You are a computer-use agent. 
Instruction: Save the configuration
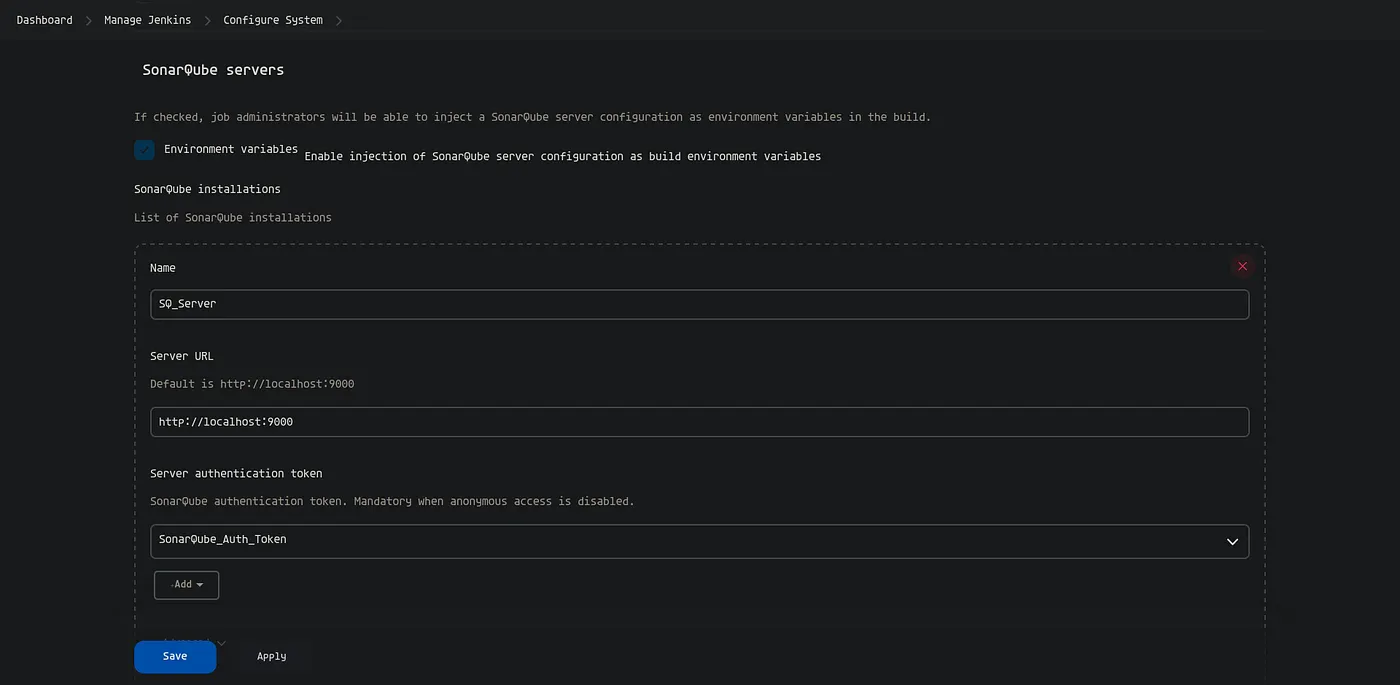[175, 656]
